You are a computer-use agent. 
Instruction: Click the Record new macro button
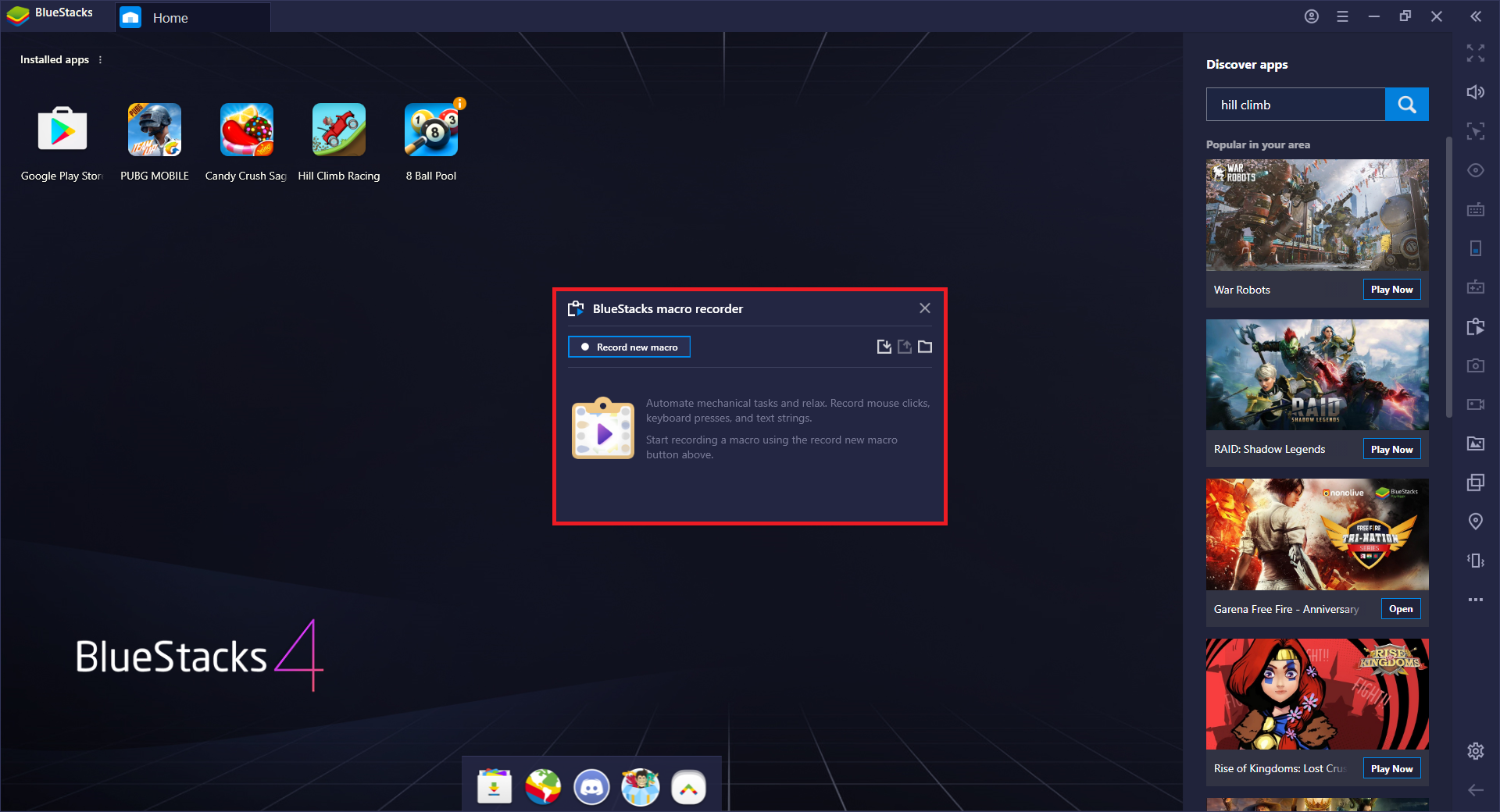point(629,347)
